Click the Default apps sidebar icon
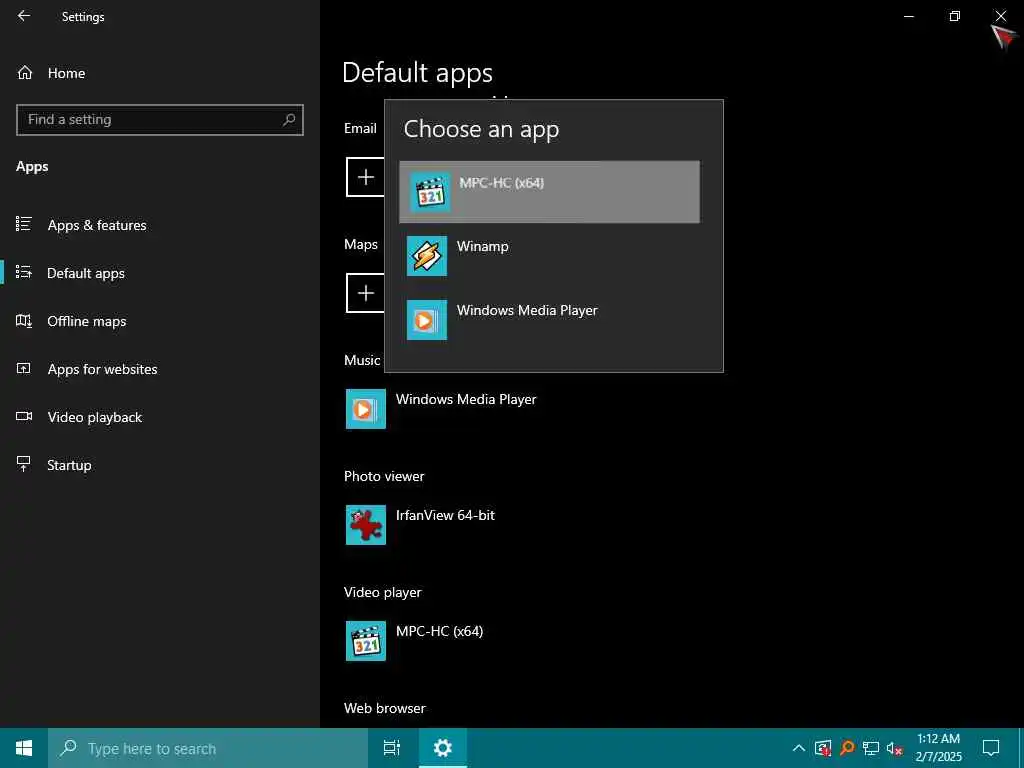 [x=24, y=272]
